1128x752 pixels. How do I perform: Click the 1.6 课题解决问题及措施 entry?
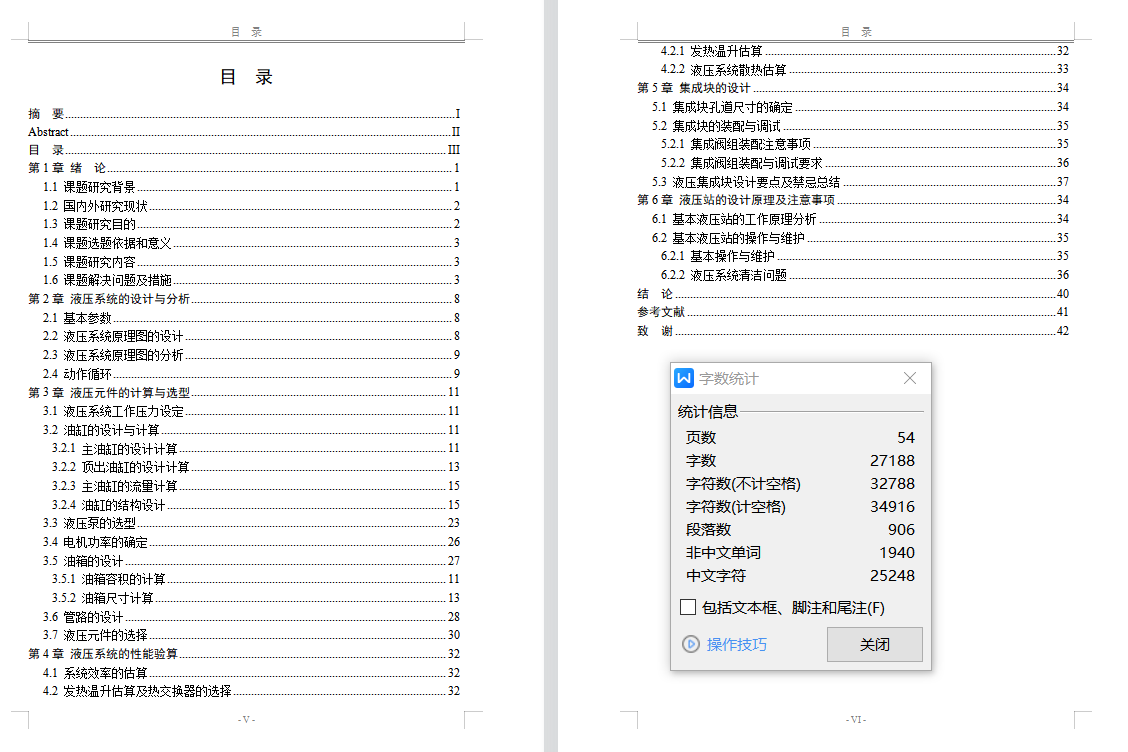[x=251, y=280]
